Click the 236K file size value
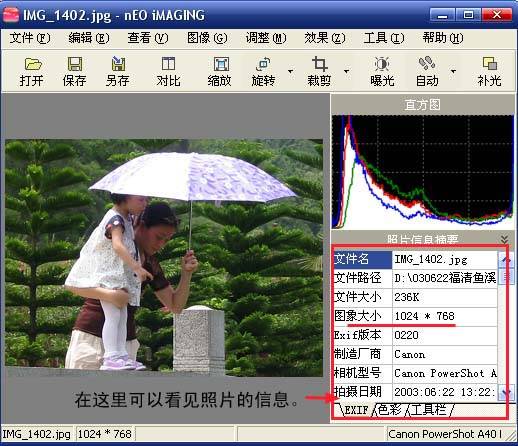Viewport: 518px width, 446px height. [x=445, y=297]
